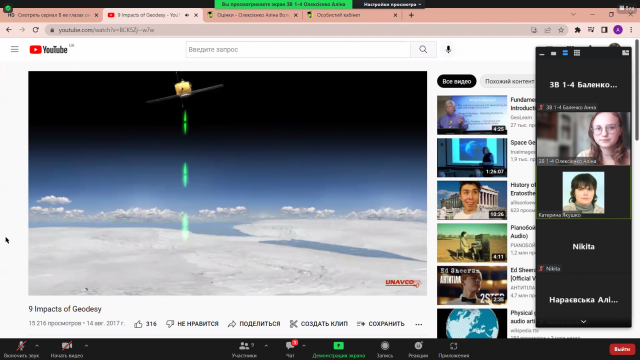Click the browser address bar URL

[106, 30]
